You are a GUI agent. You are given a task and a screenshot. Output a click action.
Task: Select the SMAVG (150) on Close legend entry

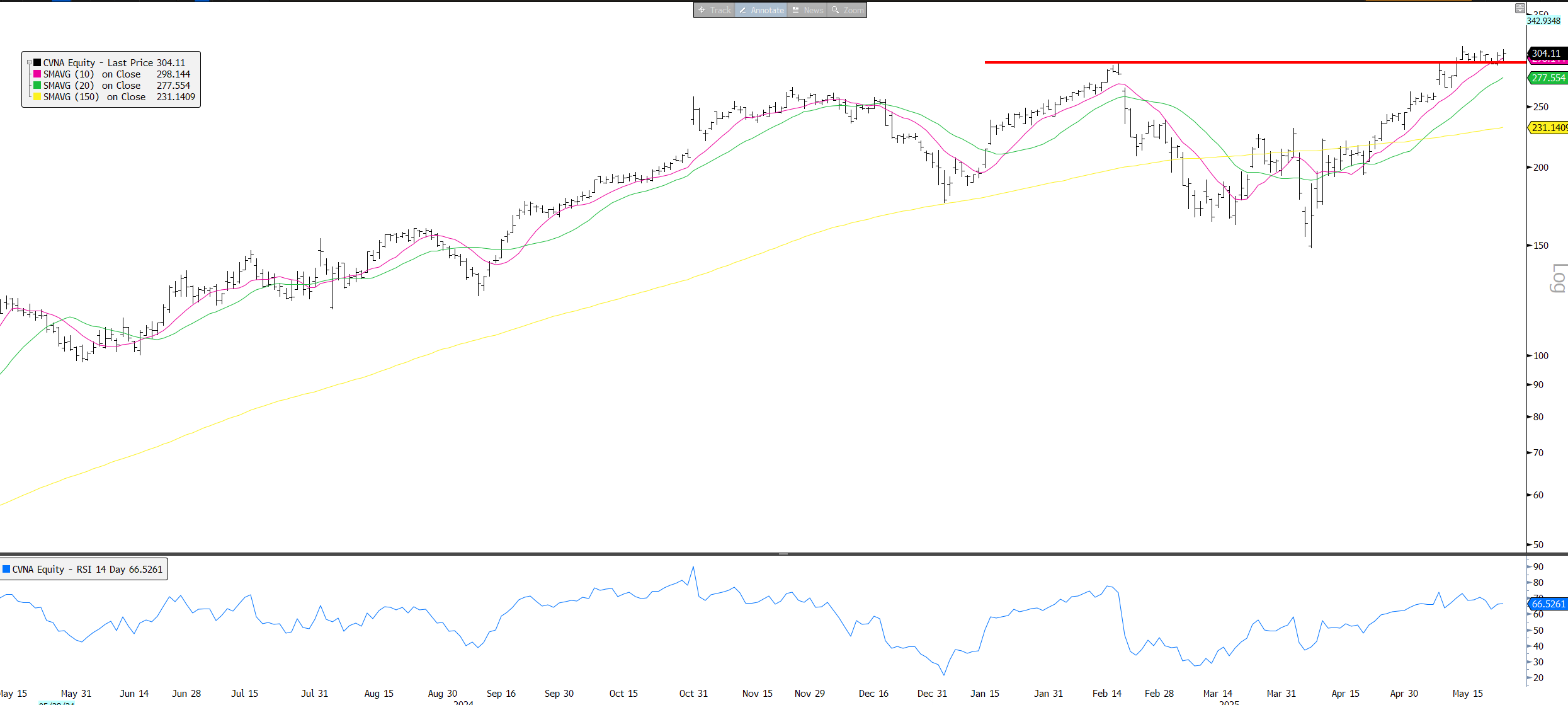click(94, 97)
